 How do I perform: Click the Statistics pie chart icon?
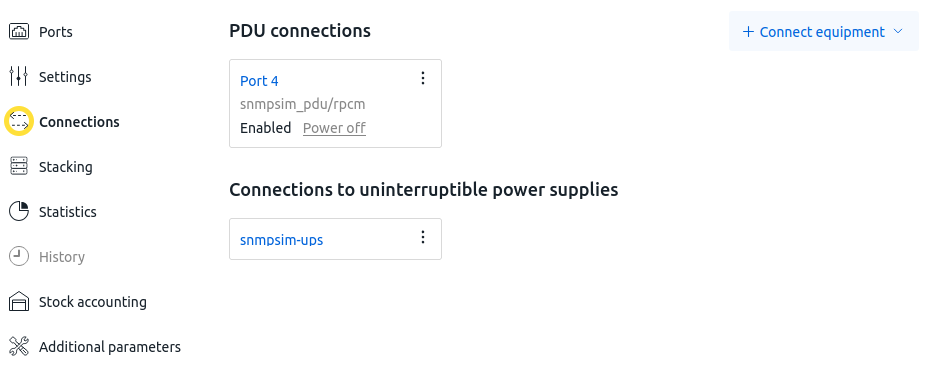tap(19, 211)
